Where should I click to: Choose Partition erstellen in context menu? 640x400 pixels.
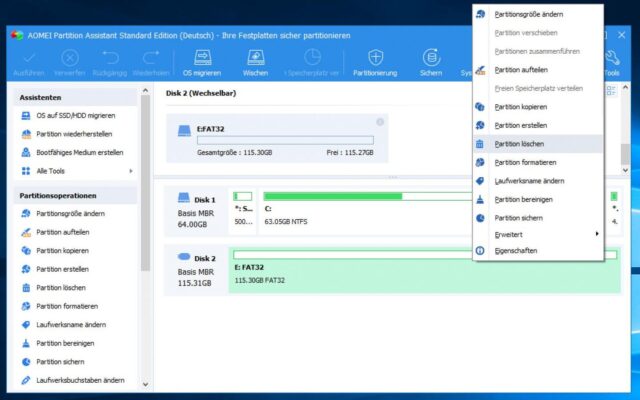(x=538, y=125)
